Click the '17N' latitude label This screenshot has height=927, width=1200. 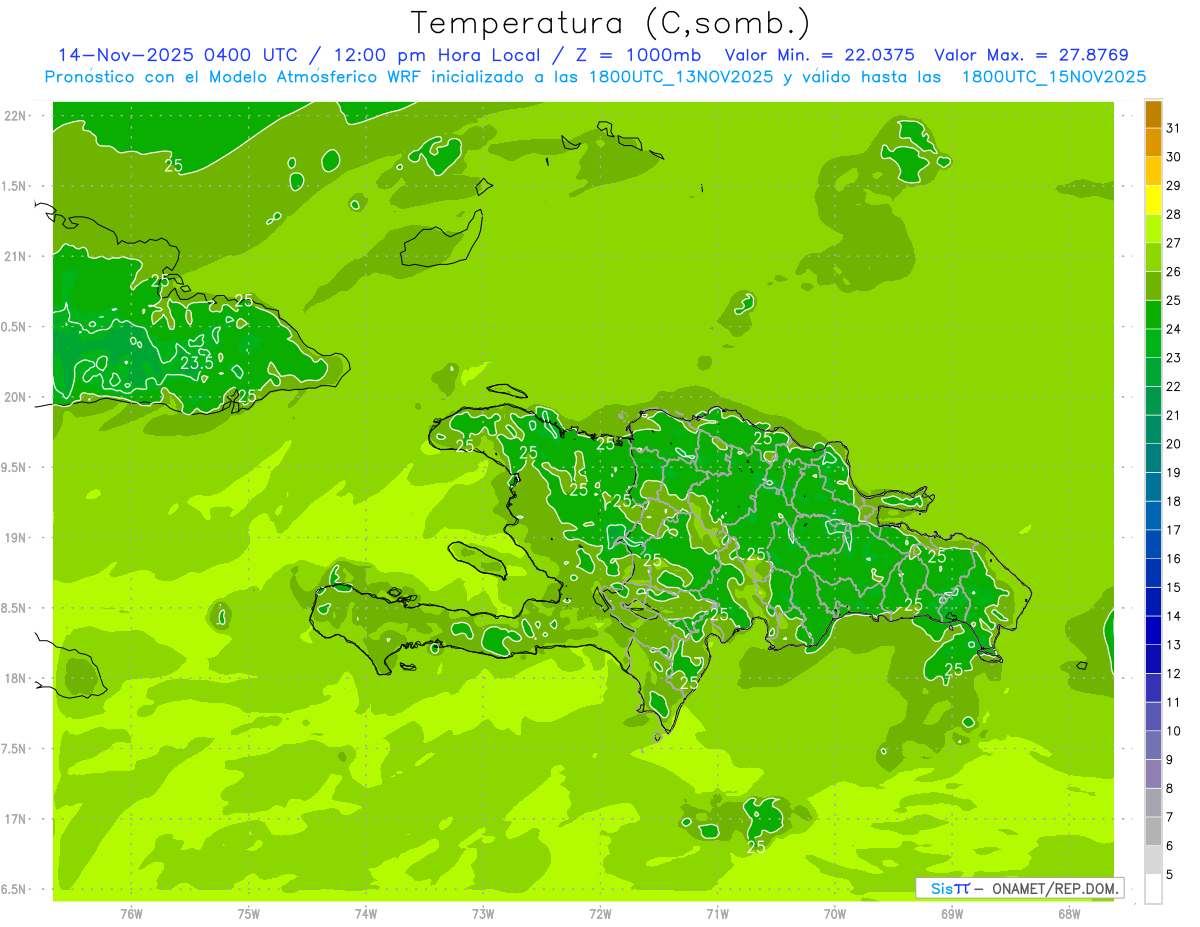pos(14,819)
